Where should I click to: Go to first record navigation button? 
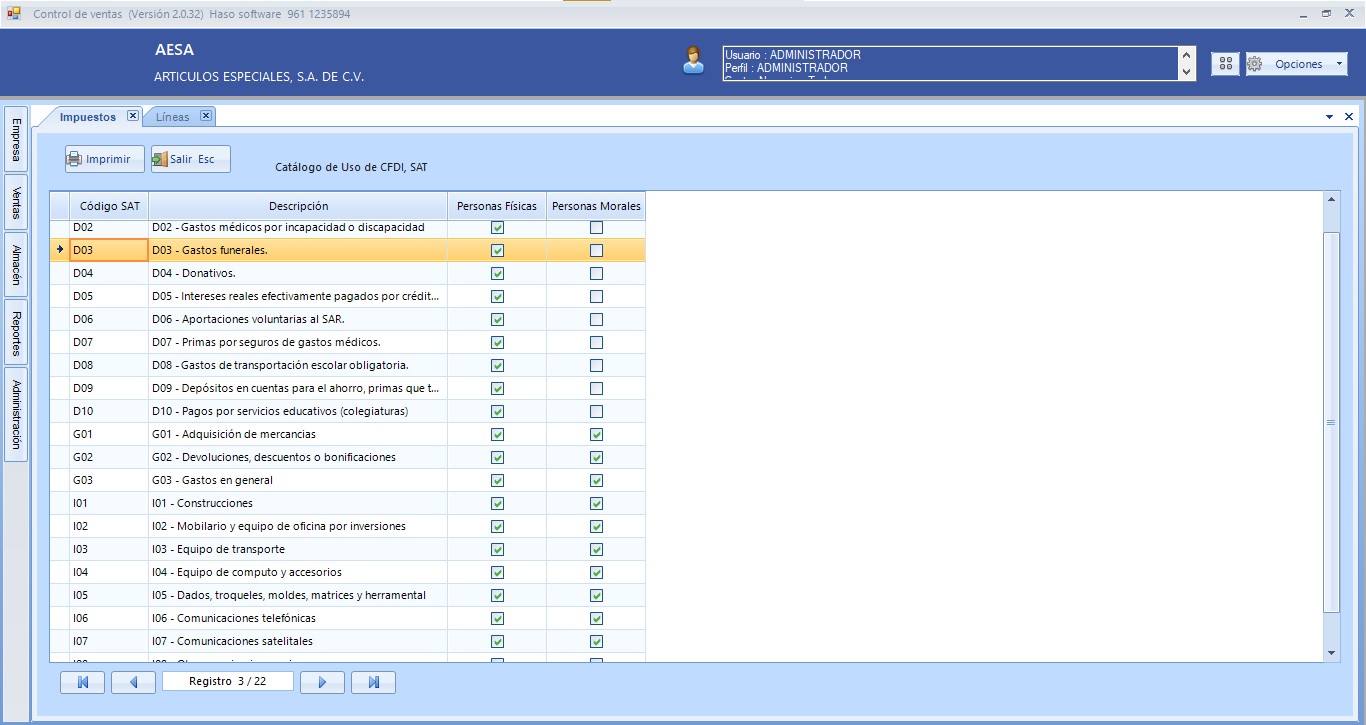[83, 682]
